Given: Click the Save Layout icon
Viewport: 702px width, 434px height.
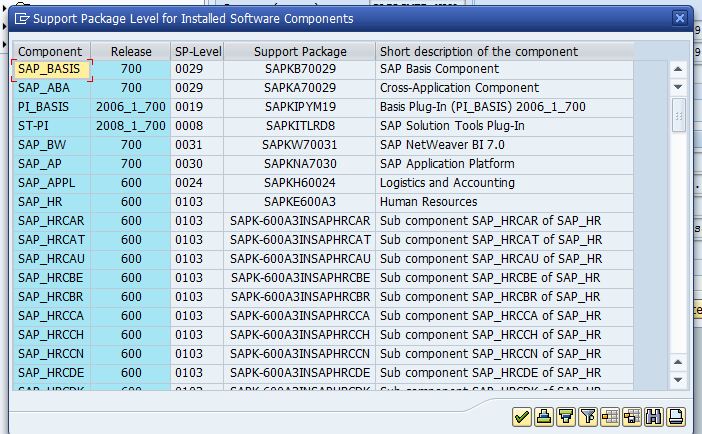Looking at the screenshot, I should (x=631, y=417).
